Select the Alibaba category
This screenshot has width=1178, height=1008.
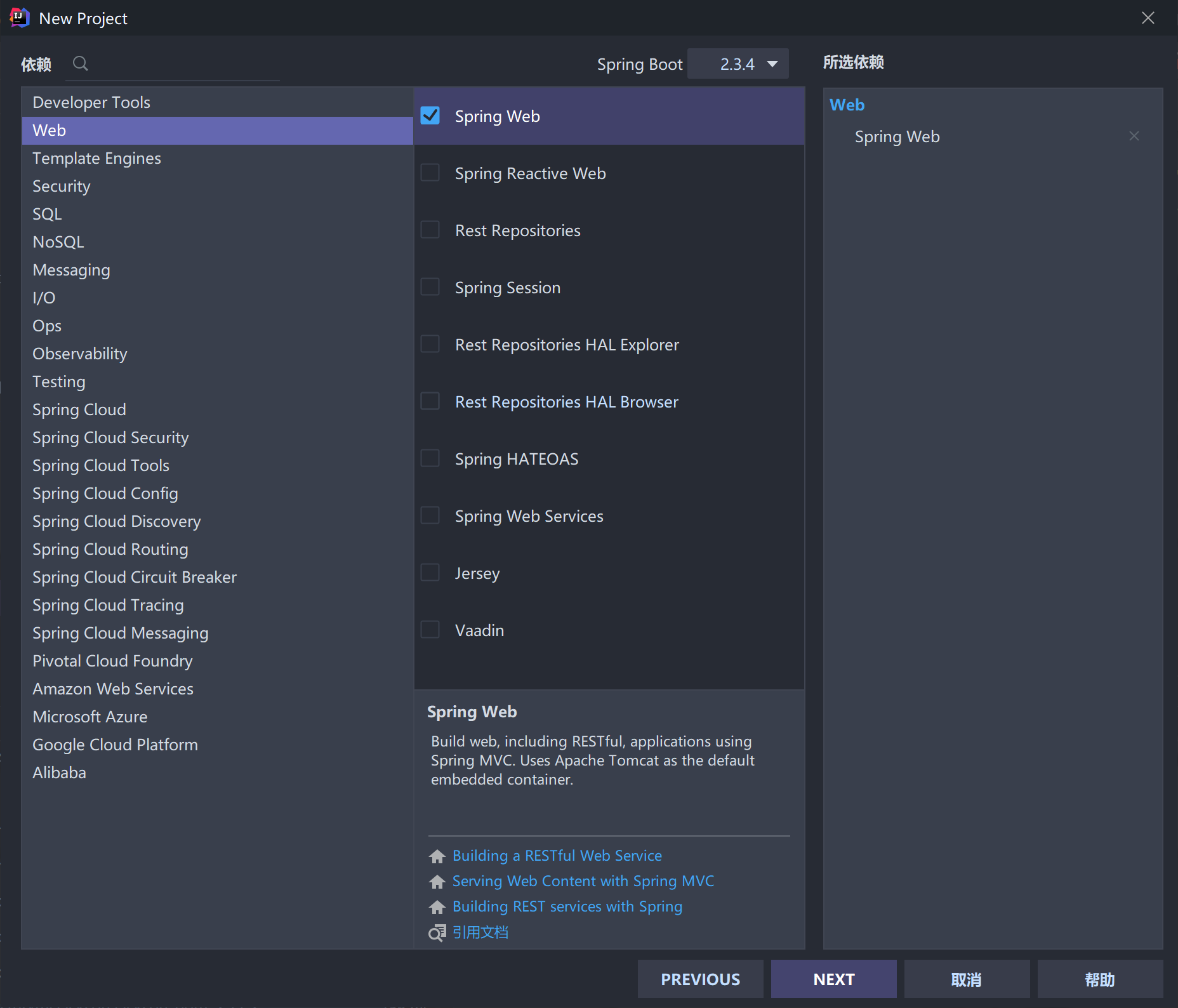click(217, 773)
